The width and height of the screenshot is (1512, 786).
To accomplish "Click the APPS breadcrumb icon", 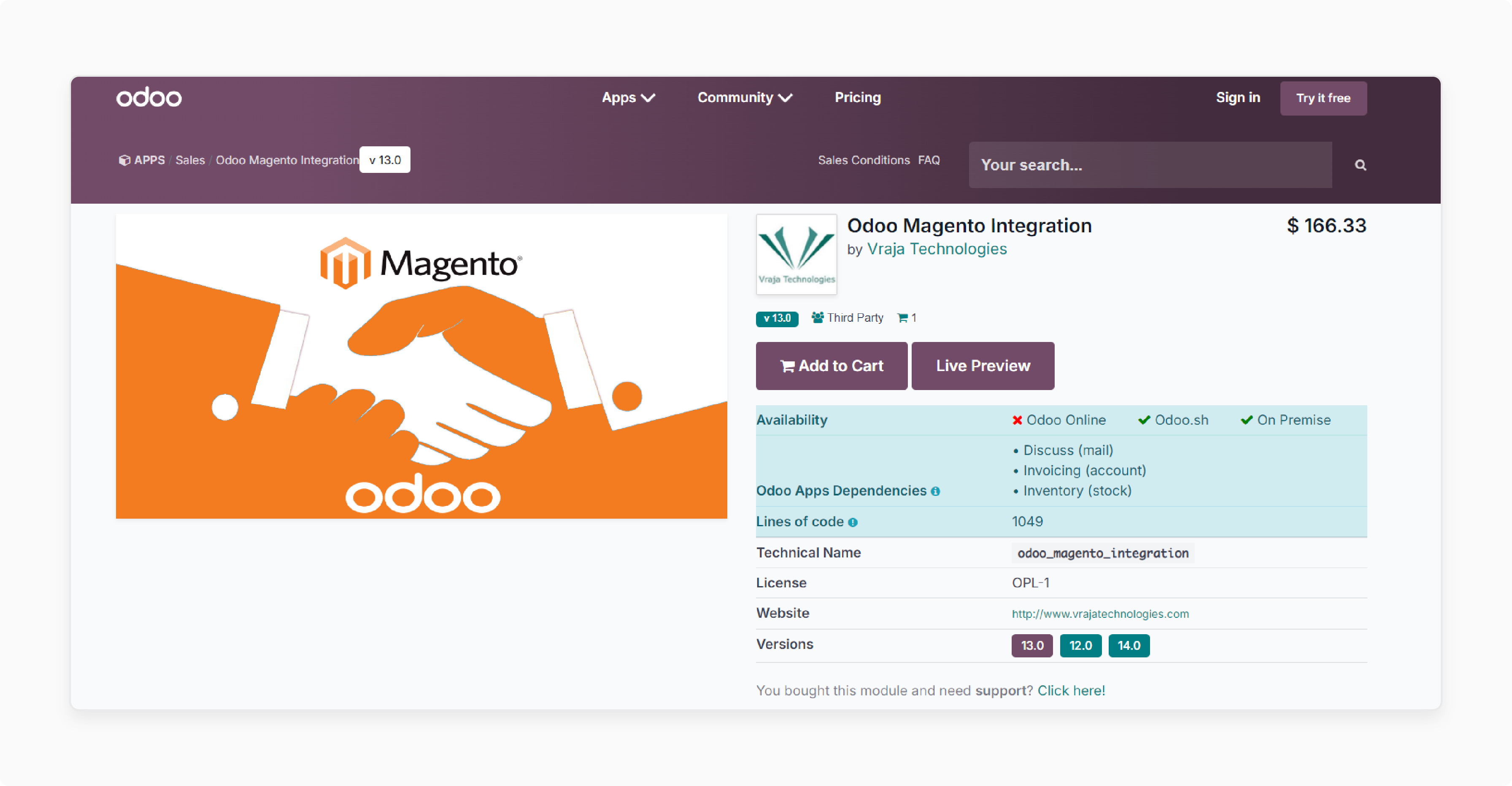I will (122, 159).
